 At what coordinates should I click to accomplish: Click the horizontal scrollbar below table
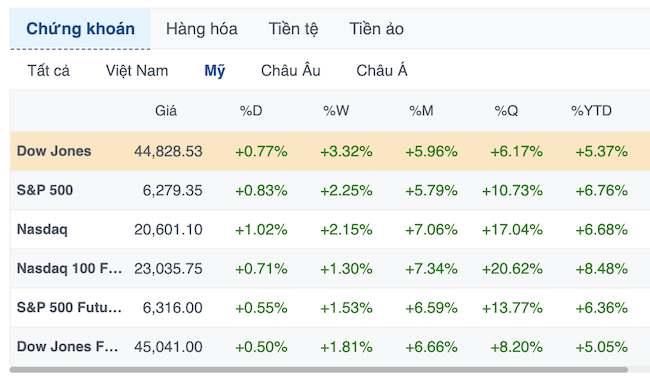point(319,369)
